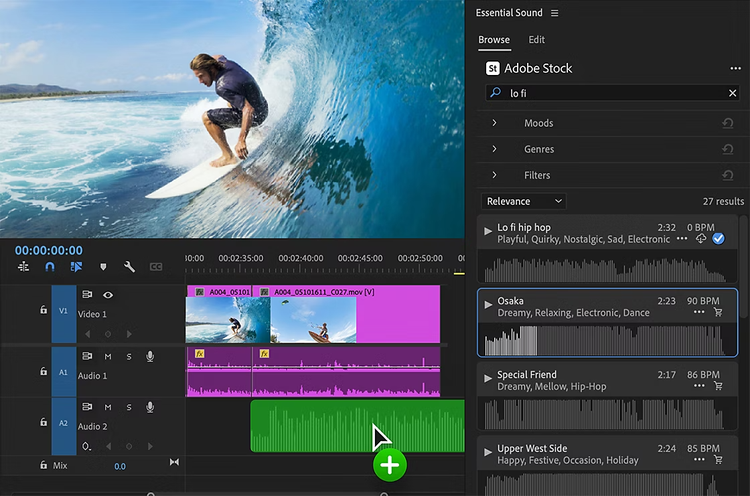Switch to the Edit tab
This screenshot has width=750, height=496.
click(537, 40)
